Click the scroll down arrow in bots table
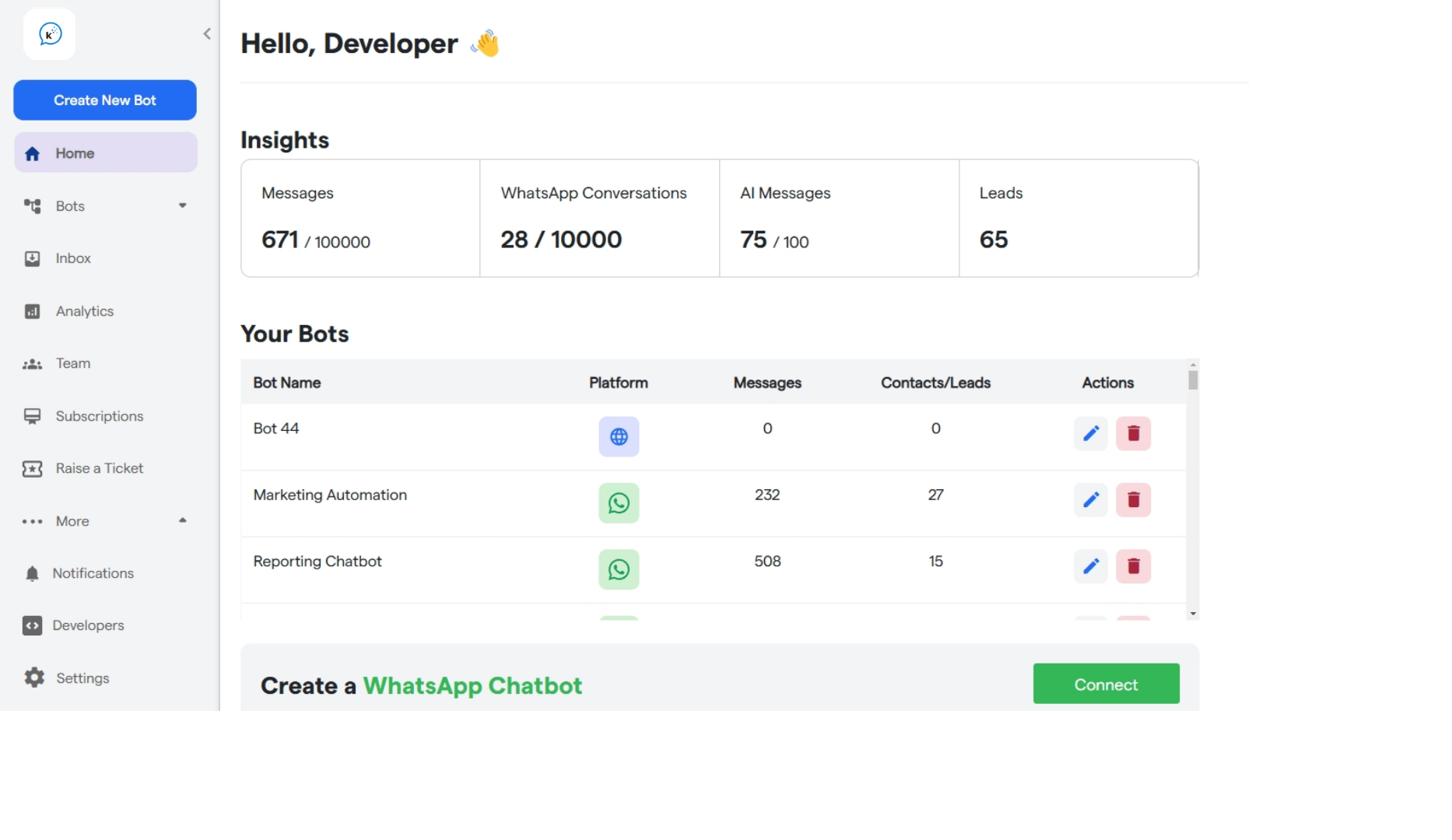The width and height of the screenshot is (1452, 840). (1193, 614)
